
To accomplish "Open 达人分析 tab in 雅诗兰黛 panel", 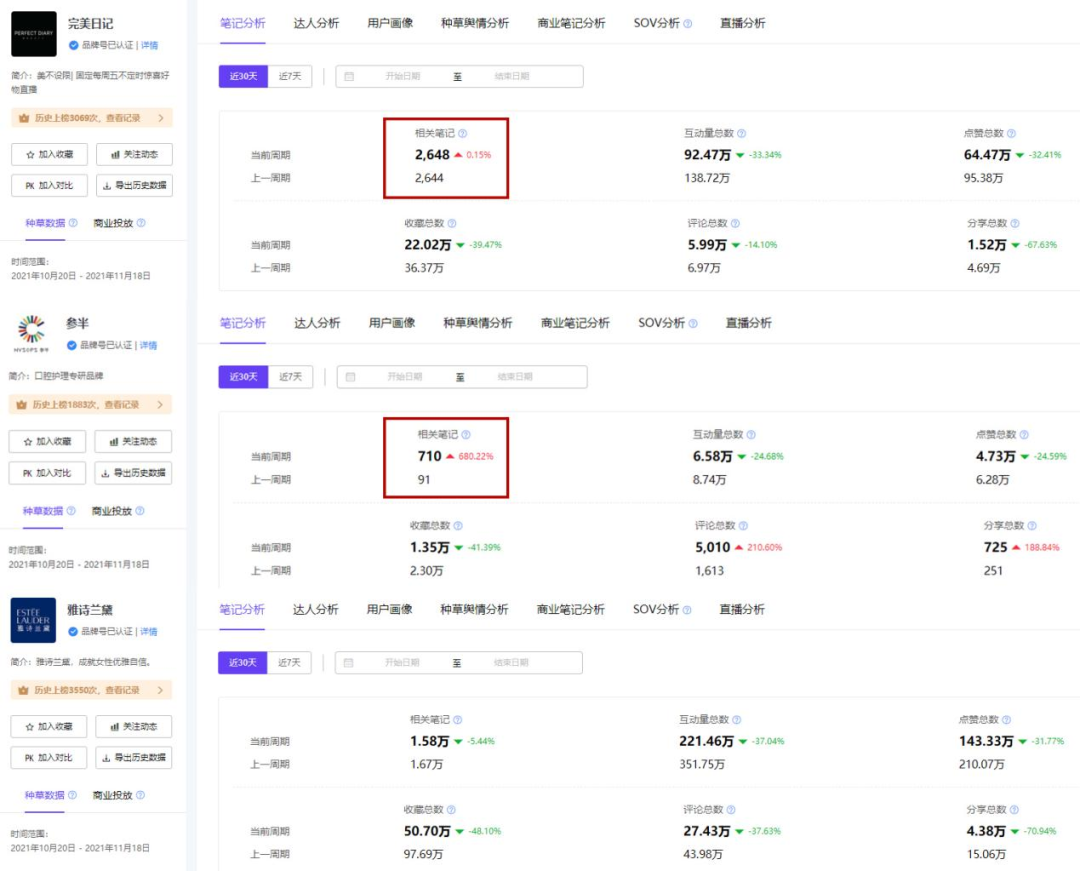I will click(x=315, y=609).
